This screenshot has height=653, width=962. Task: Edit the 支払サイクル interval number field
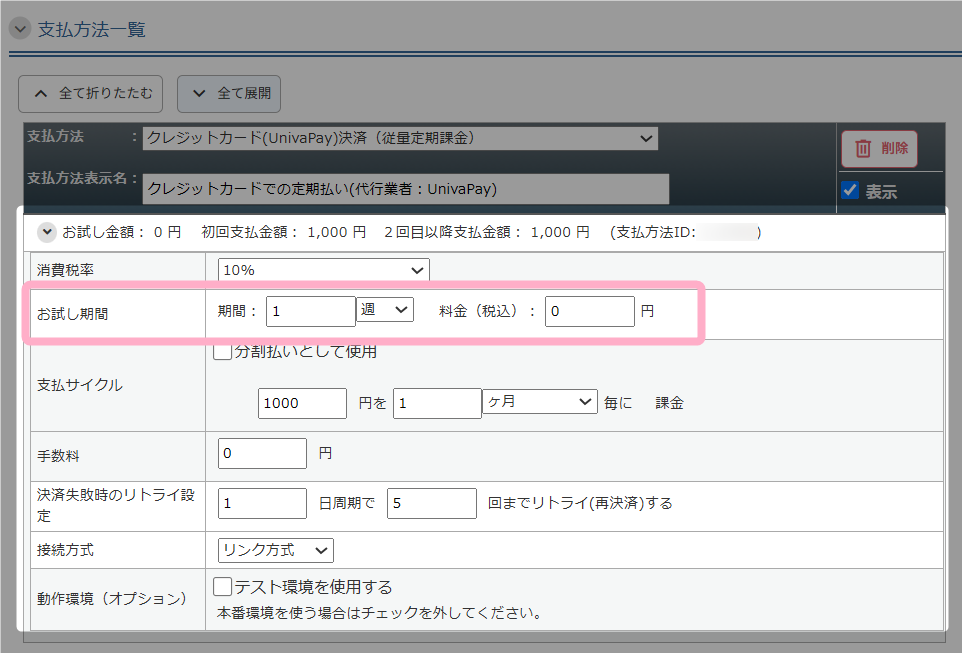coord(437,403)
